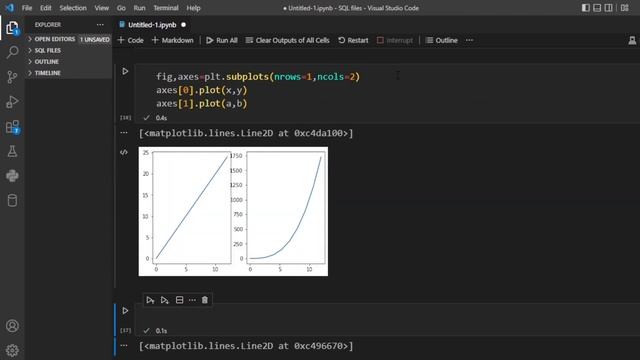The height and width of the screenshot is (360, 640).
Task: Clear Outputs of All Cells
Action: tap(287, 40)
